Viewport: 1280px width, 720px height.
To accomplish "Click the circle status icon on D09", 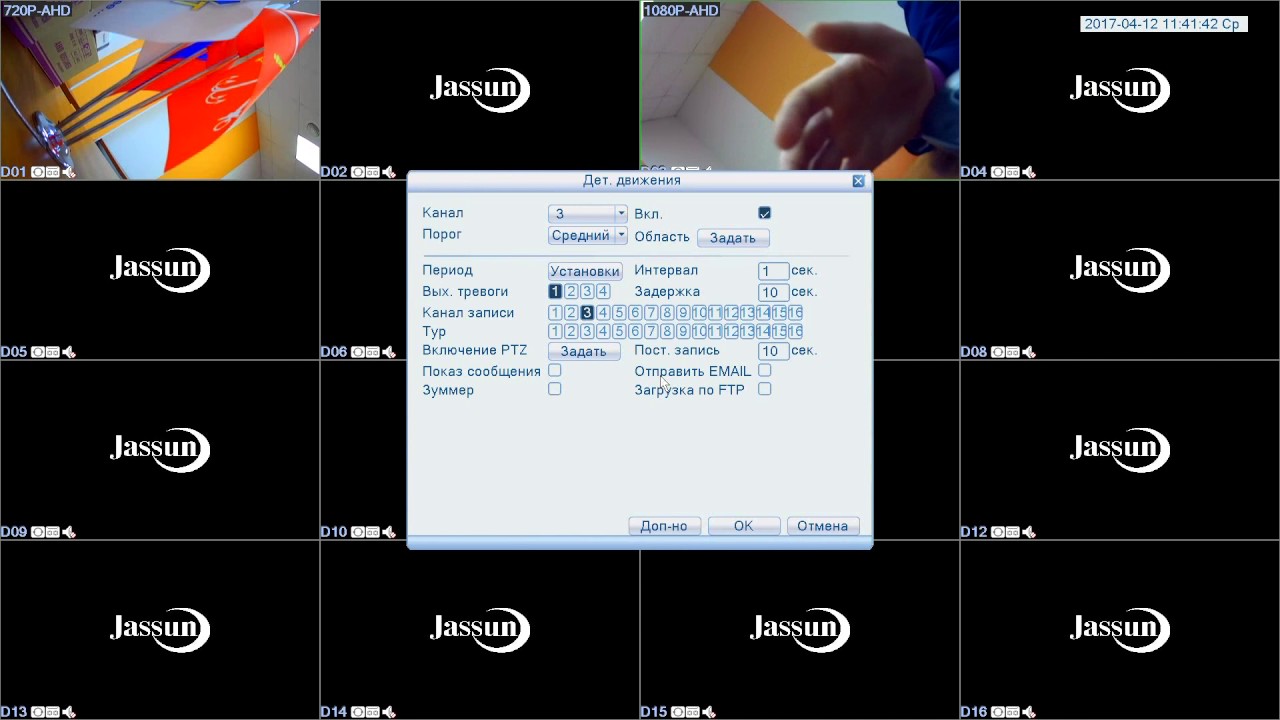I will click(38, 532).
